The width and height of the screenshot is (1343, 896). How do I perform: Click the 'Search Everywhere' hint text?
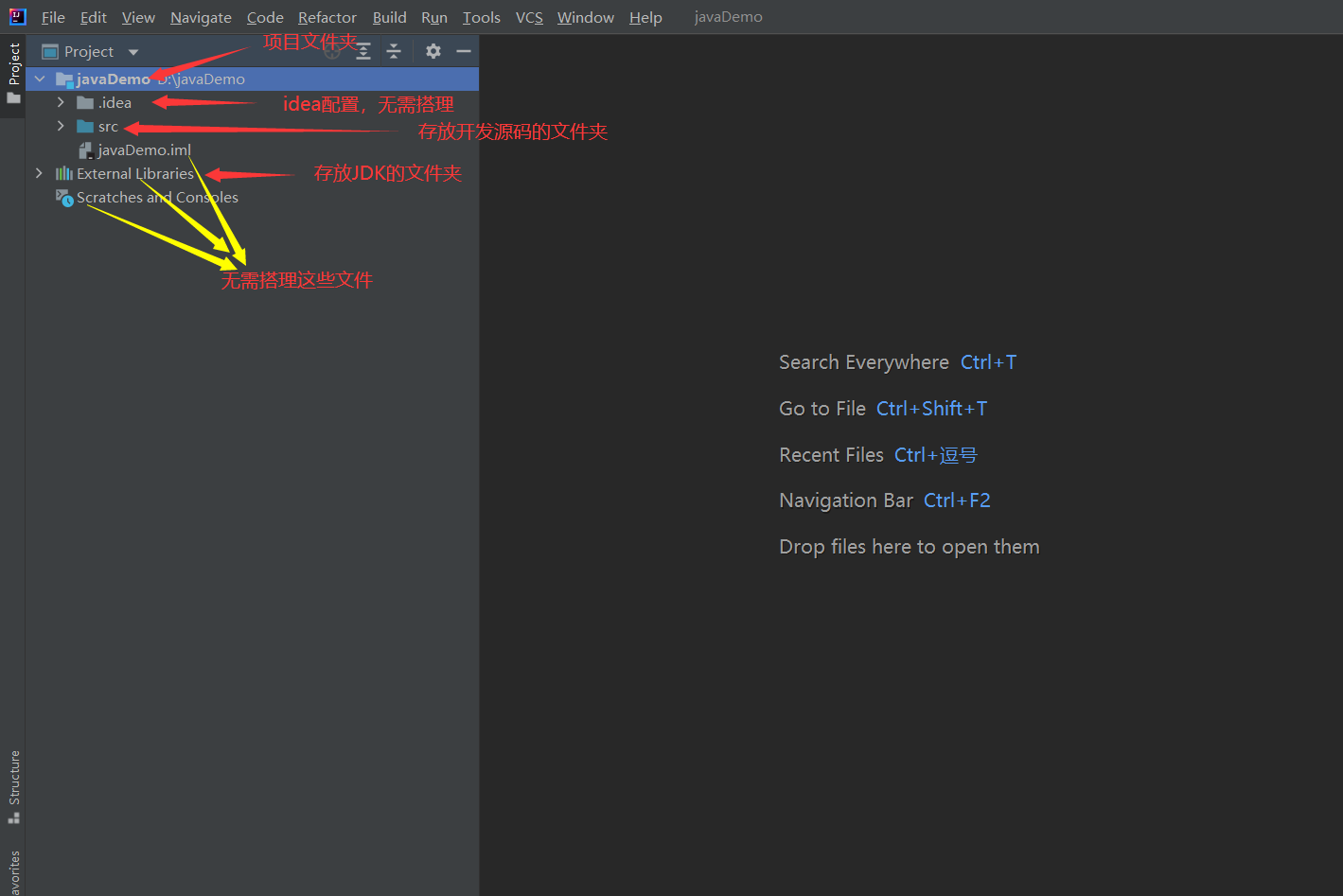coord(863,362)
